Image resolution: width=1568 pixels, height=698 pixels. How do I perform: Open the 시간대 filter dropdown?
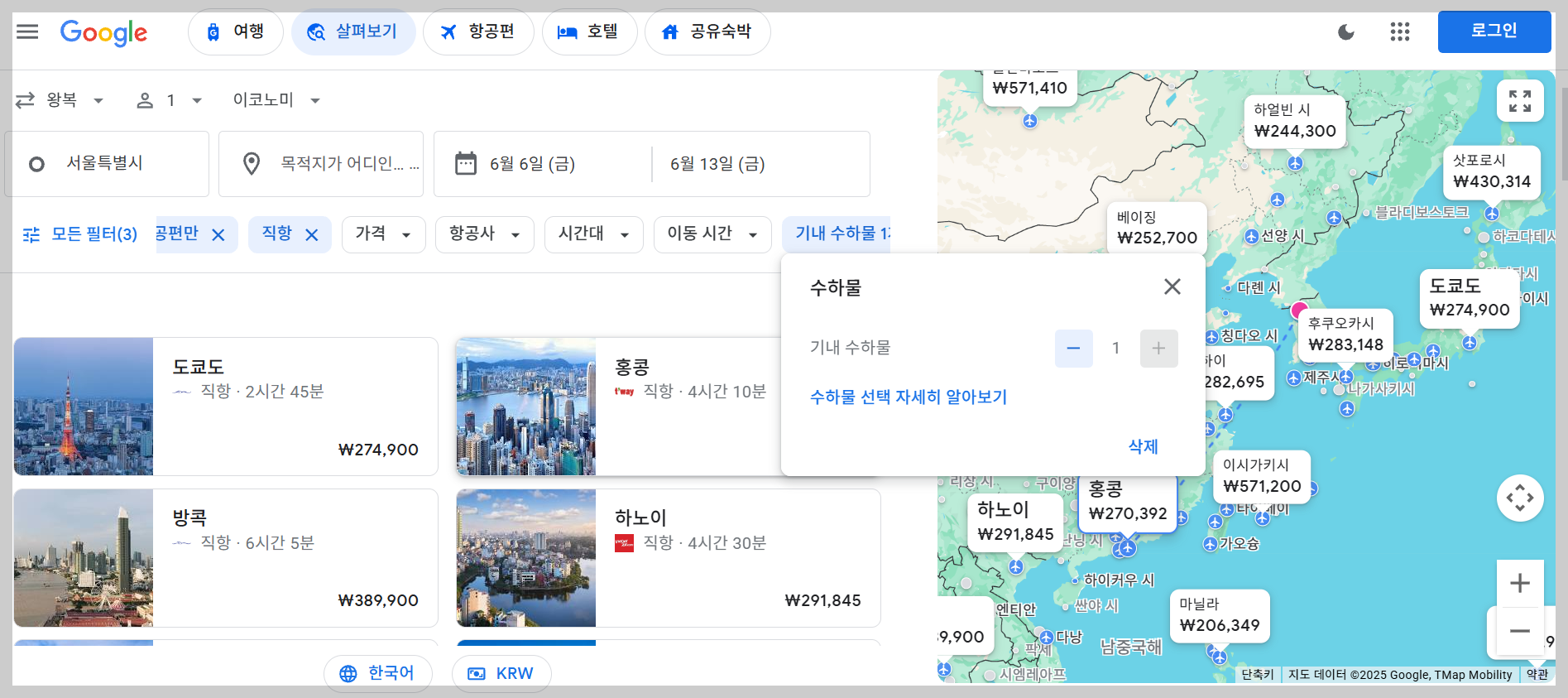click(x=594, y=234)
